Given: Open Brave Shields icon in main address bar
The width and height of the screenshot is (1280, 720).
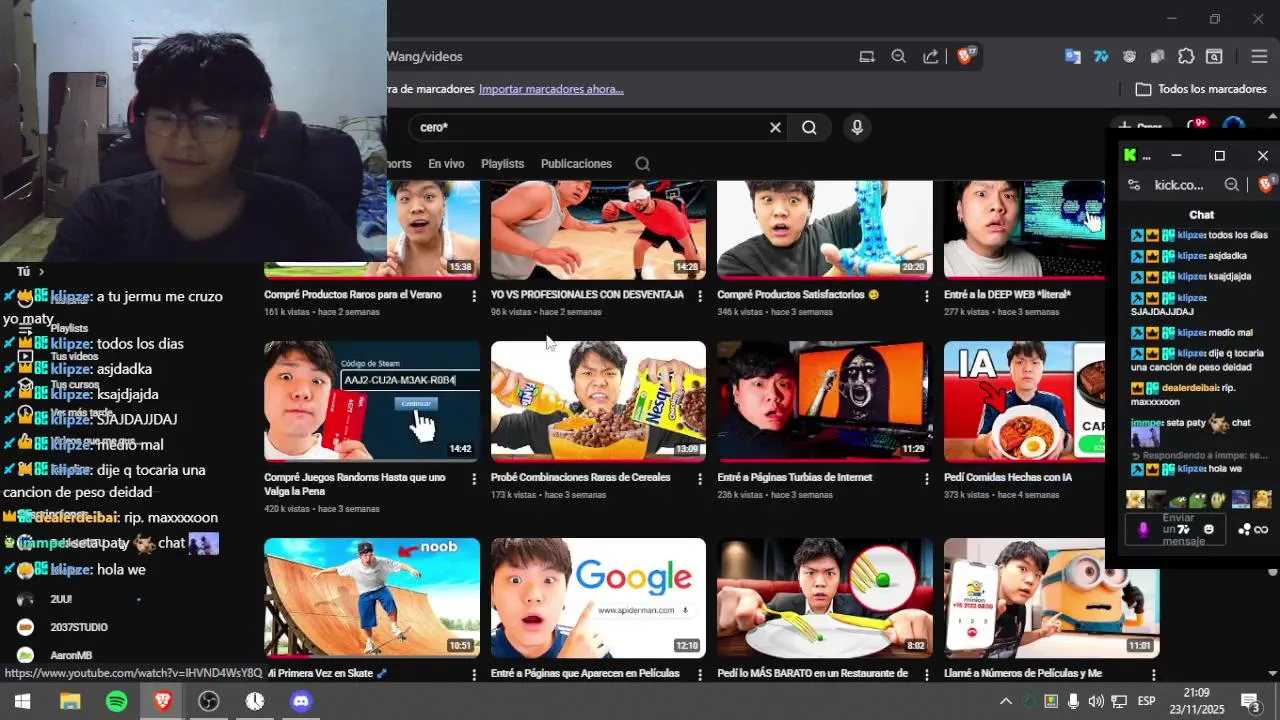Looking at the screenshot, I should click(x=966, y=56).
